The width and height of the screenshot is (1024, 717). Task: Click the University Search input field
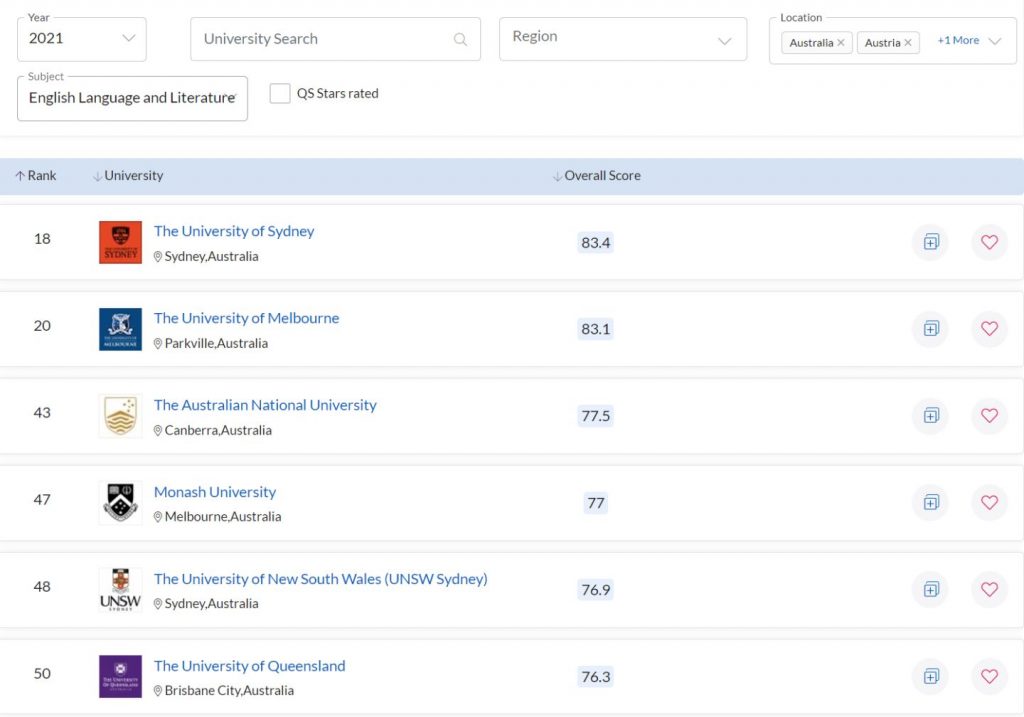pos(335,39)
